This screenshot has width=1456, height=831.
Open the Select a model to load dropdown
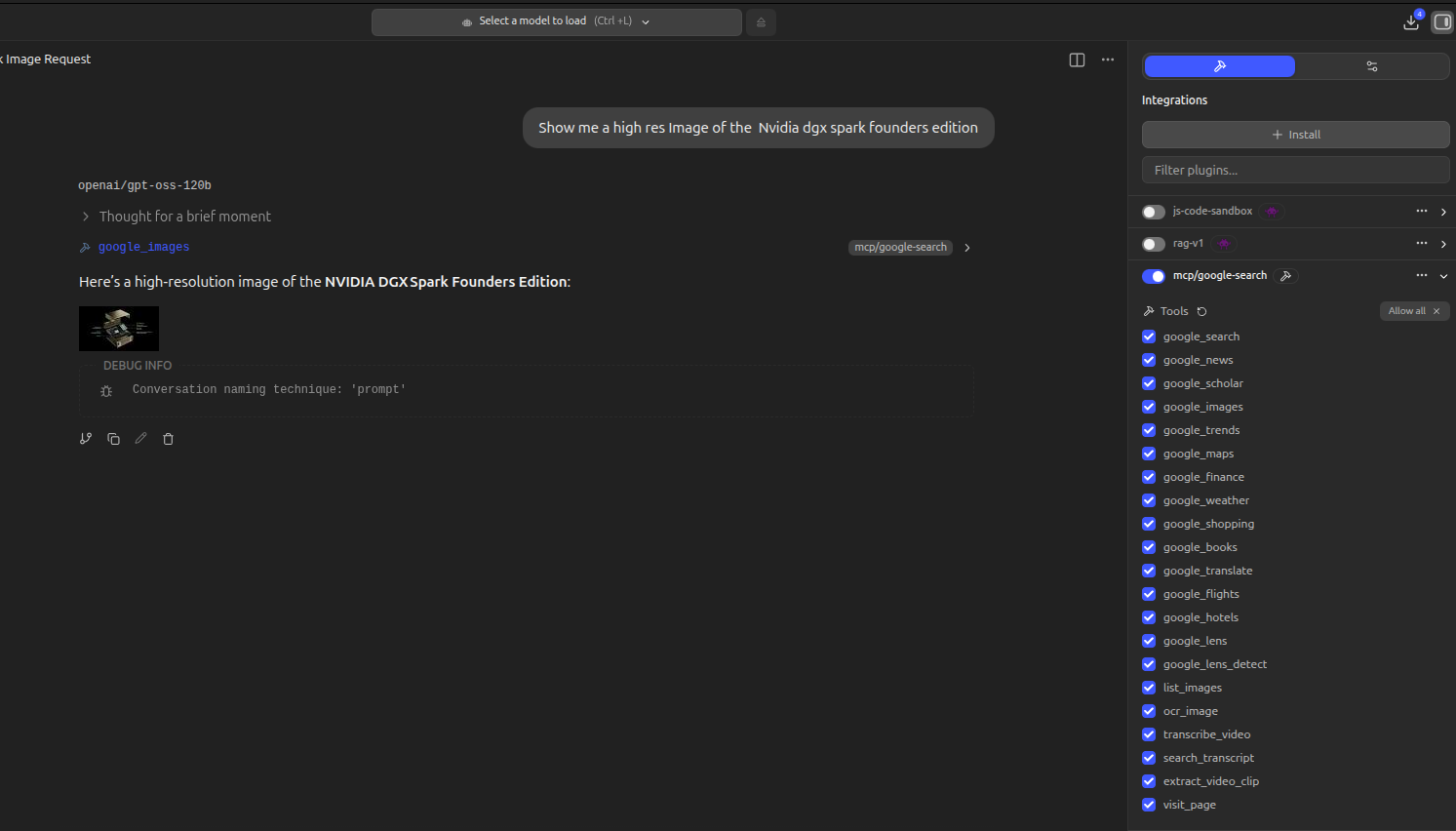click(x=556, y=21)
